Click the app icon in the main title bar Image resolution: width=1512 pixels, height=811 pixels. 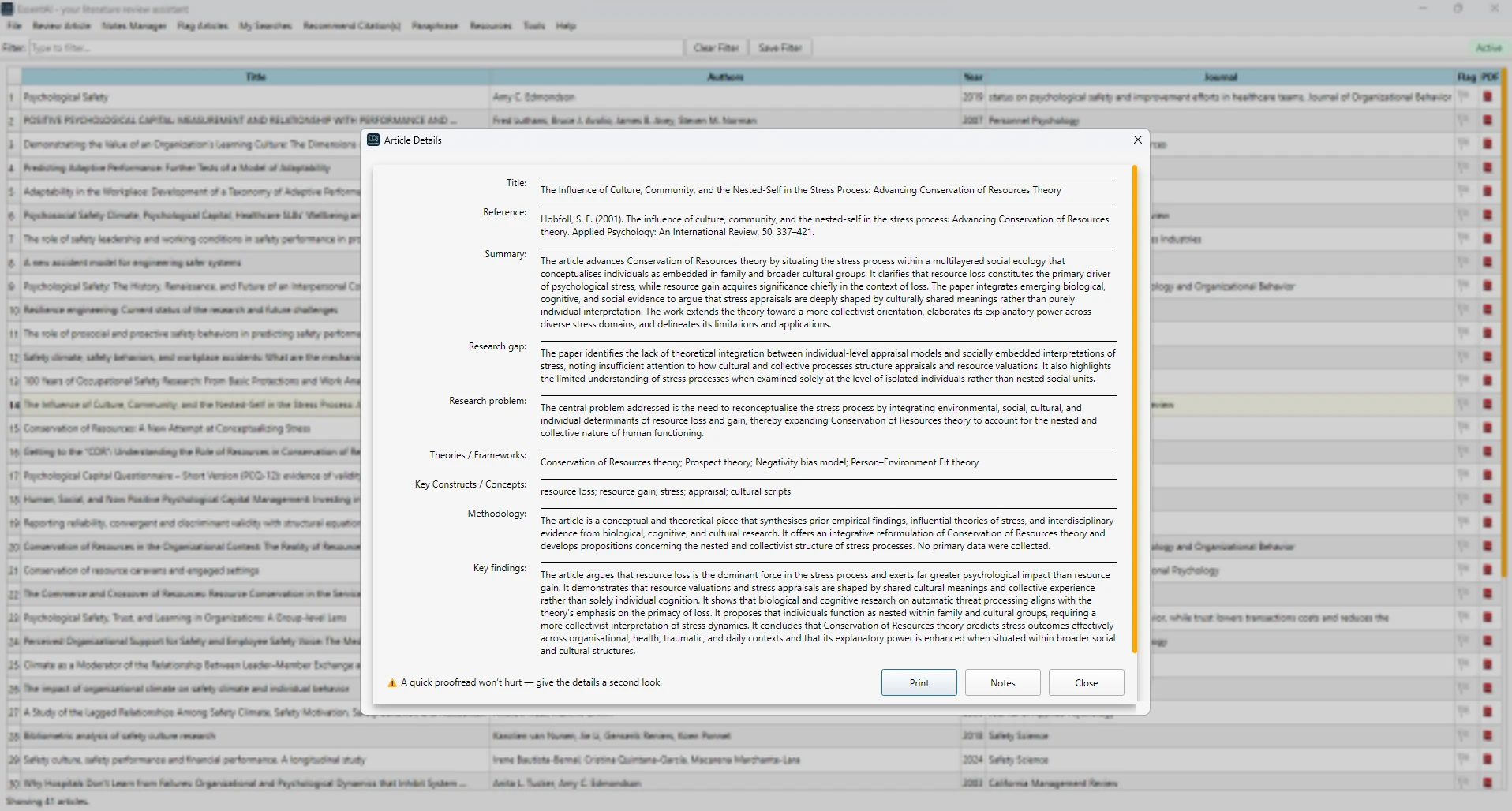coord(7,9)
